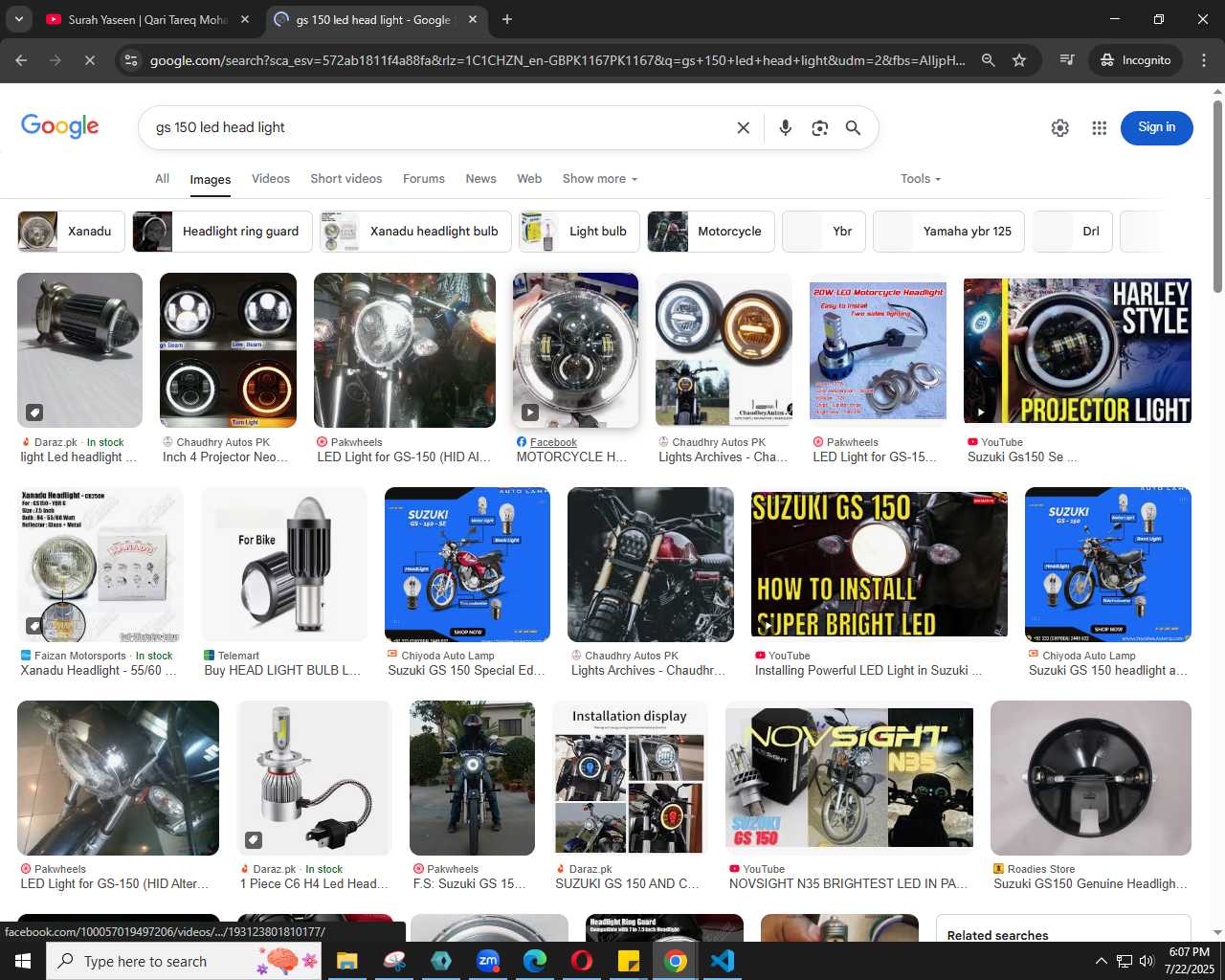The image size is (1225, 980).
Task: Open For Bike bulb image from Telemart
Action: click(284, 564)
